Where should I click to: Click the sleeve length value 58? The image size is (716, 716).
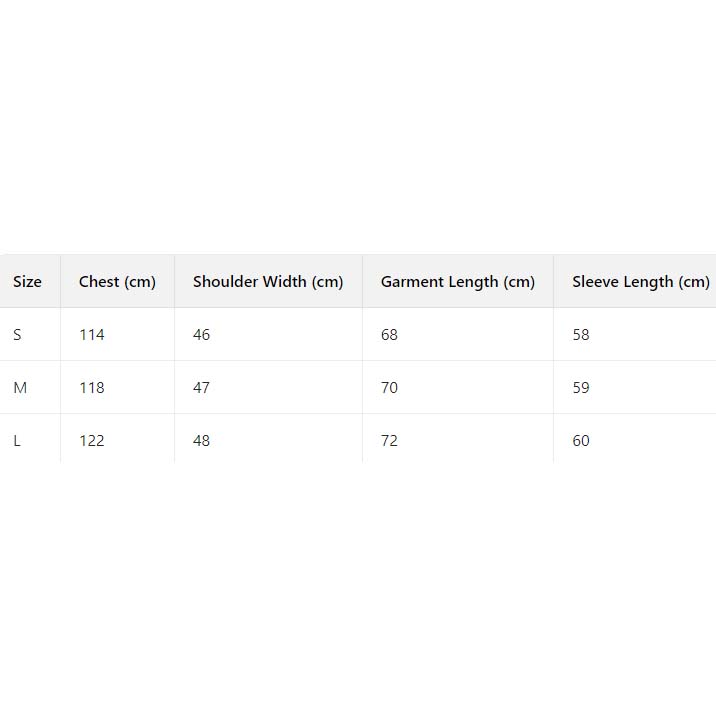pyautogui.click(x=581, y=335)
